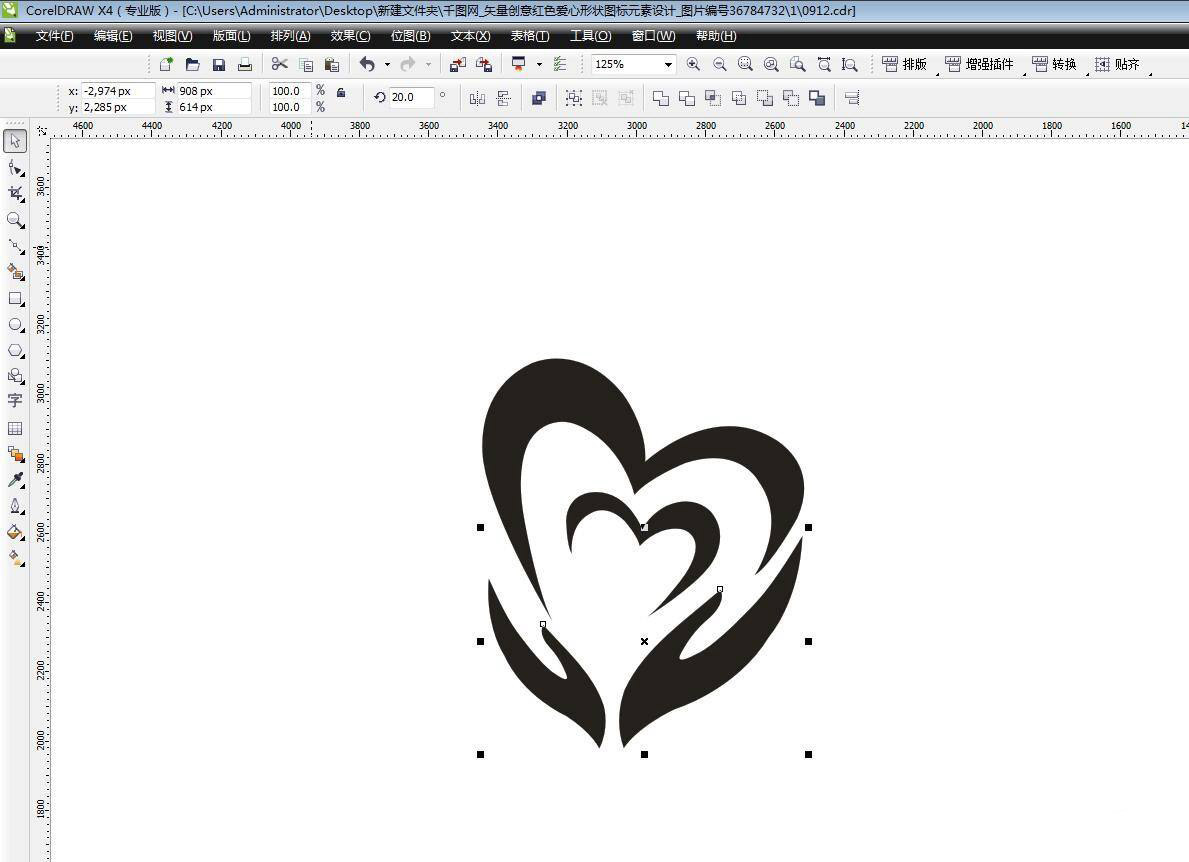Screen dimensions: 1189x862
Task: Select the Eyedropper tool
Action: coord(15,481)
